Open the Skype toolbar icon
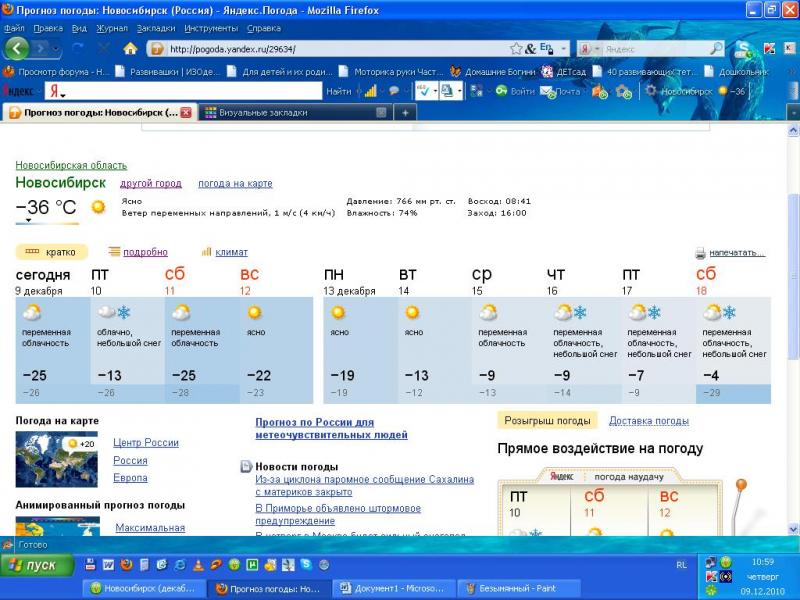The image size is (800, 600). (743, 49)
